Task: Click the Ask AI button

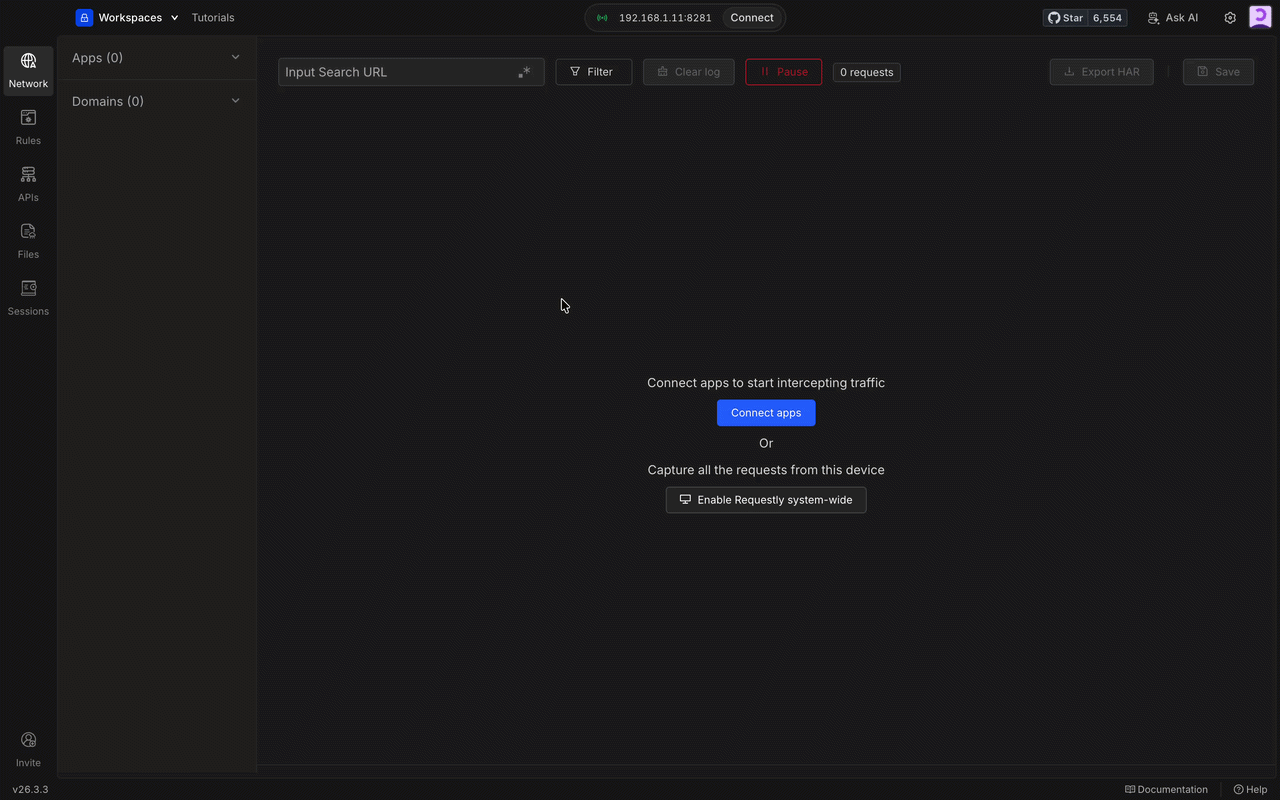Action: pyautogui.click(x=1173, y=18)
